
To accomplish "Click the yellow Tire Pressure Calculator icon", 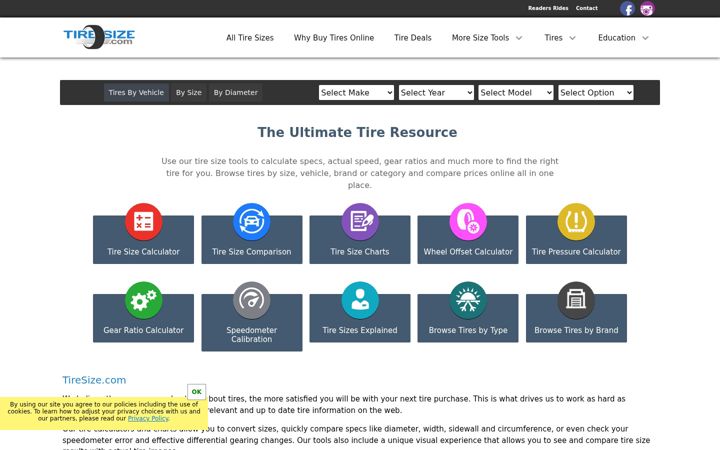I will [x=576, y=222].
